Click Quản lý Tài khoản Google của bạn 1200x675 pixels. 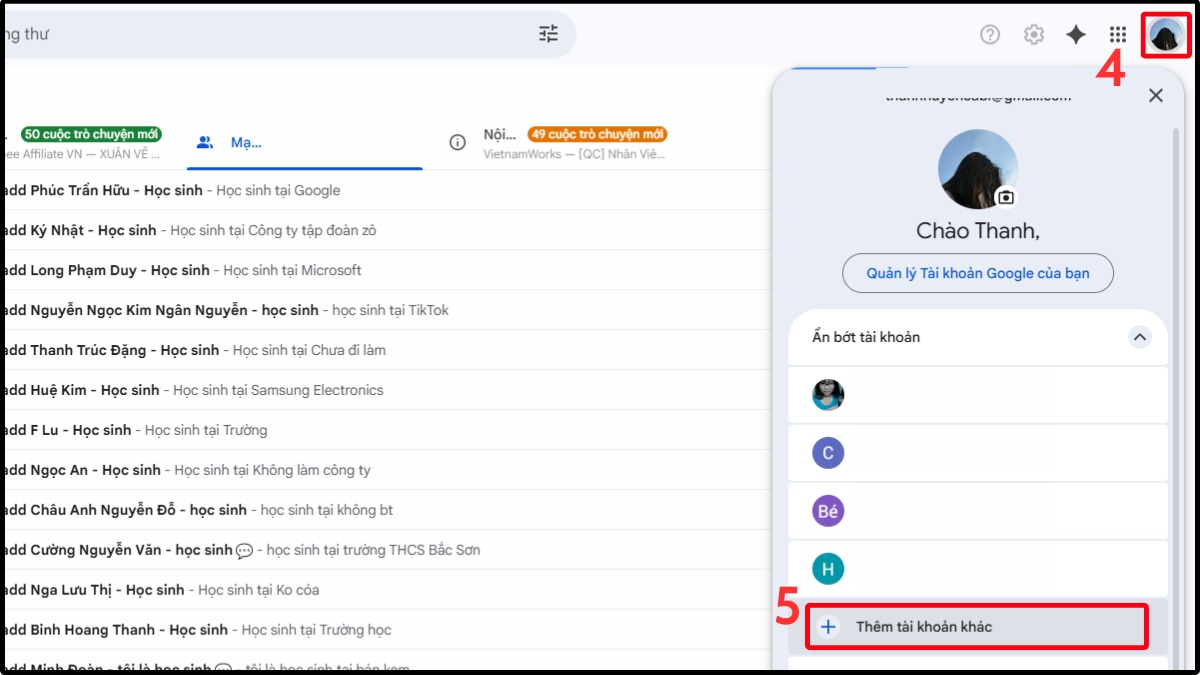(977, 273)
